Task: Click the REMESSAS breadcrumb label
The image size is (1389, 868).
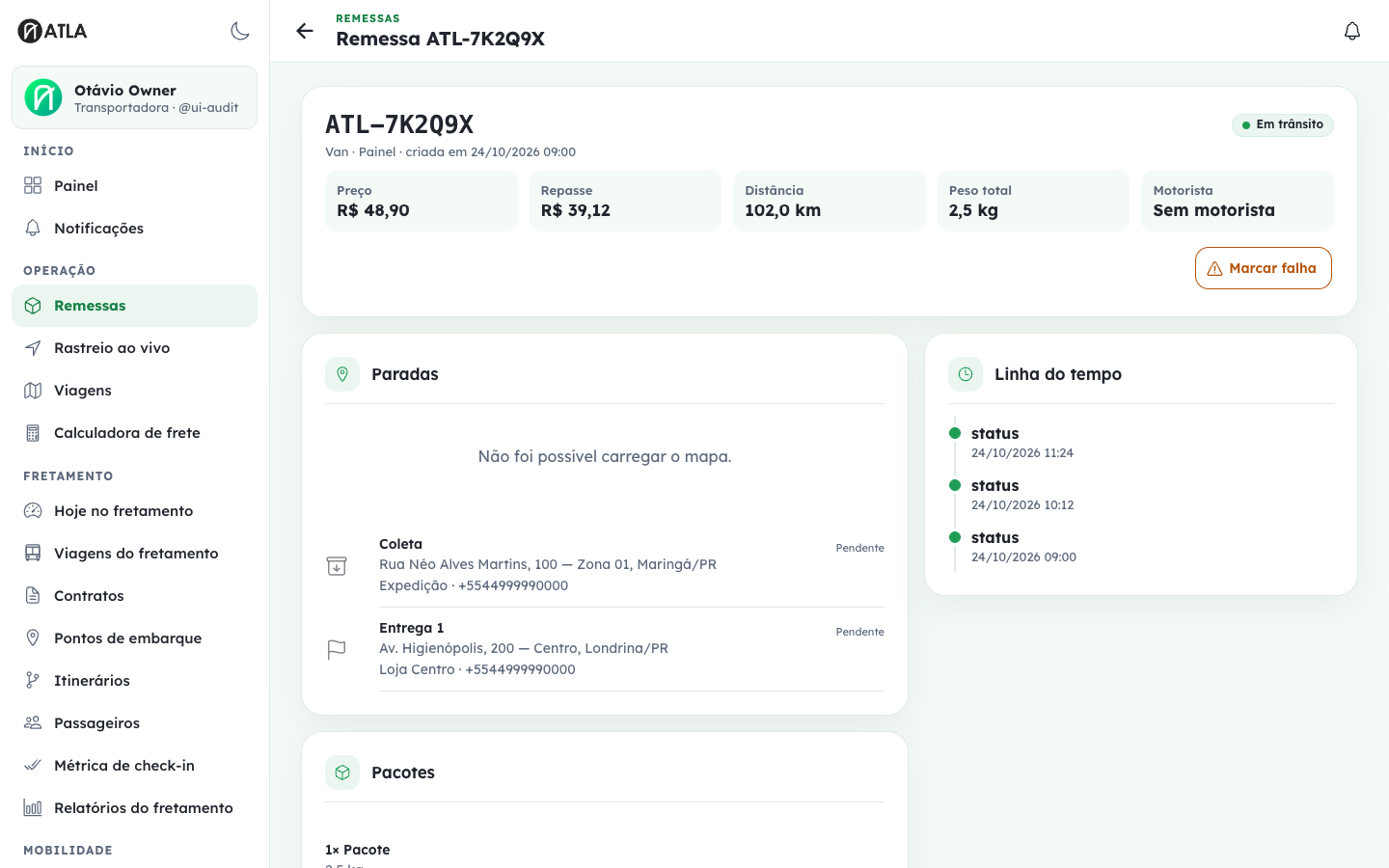Action: pyautogui.click(x=368, y=18)
